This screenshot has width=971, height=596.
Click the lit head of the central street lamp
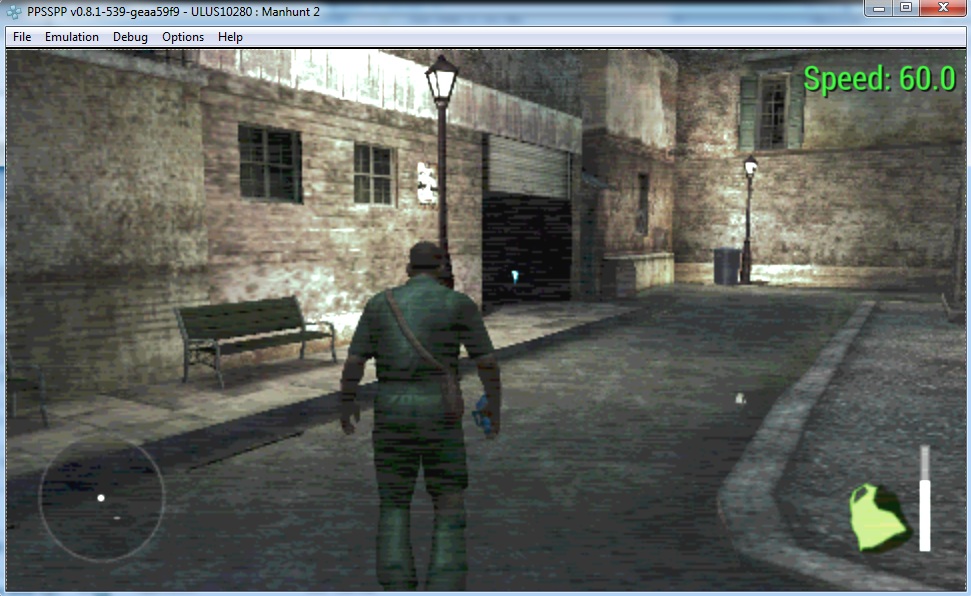[x=441, y=79]
